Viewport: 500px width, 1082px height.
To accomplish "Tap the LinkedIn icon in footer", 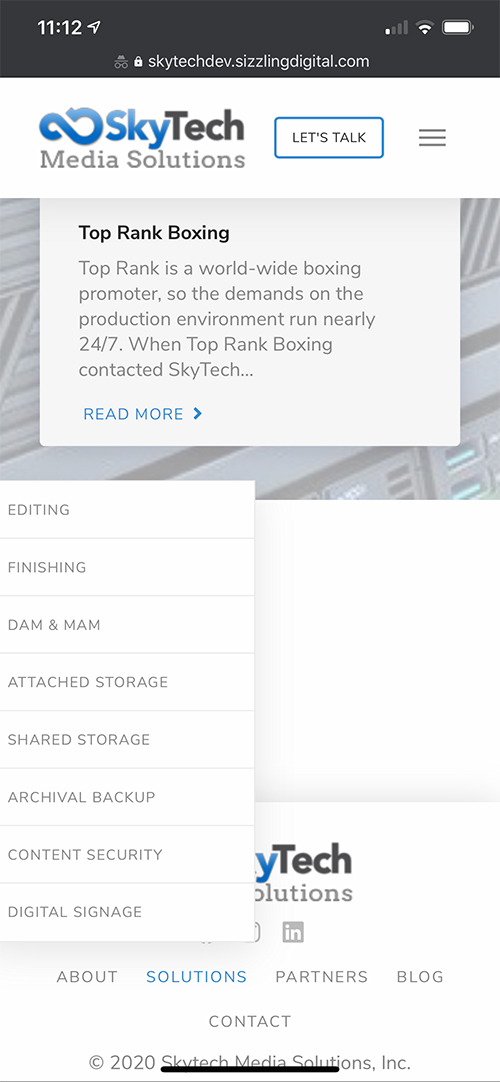I will tap(293, 932).
